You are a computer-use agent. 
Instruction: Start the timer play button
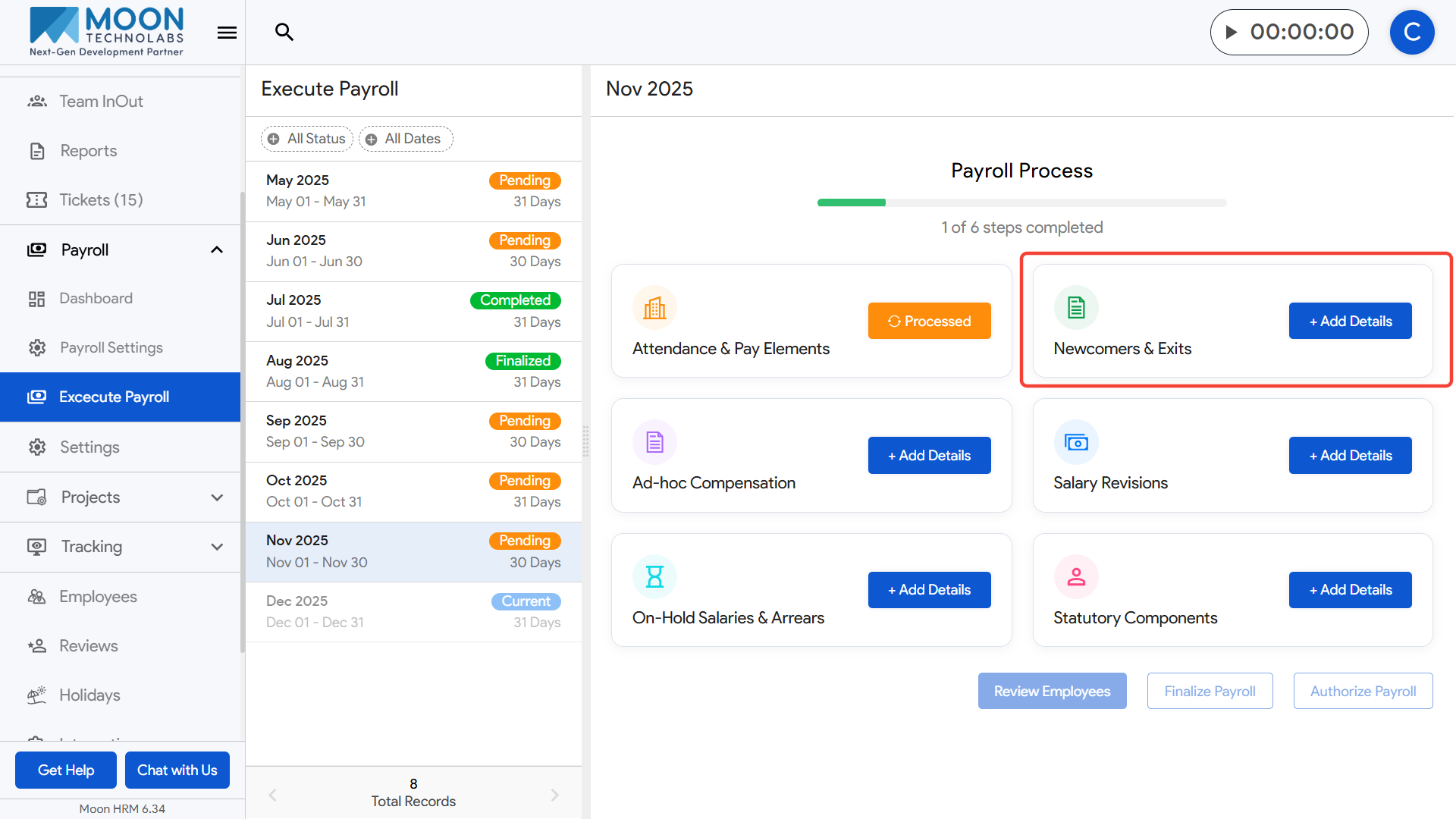(x=1232, y=32)
